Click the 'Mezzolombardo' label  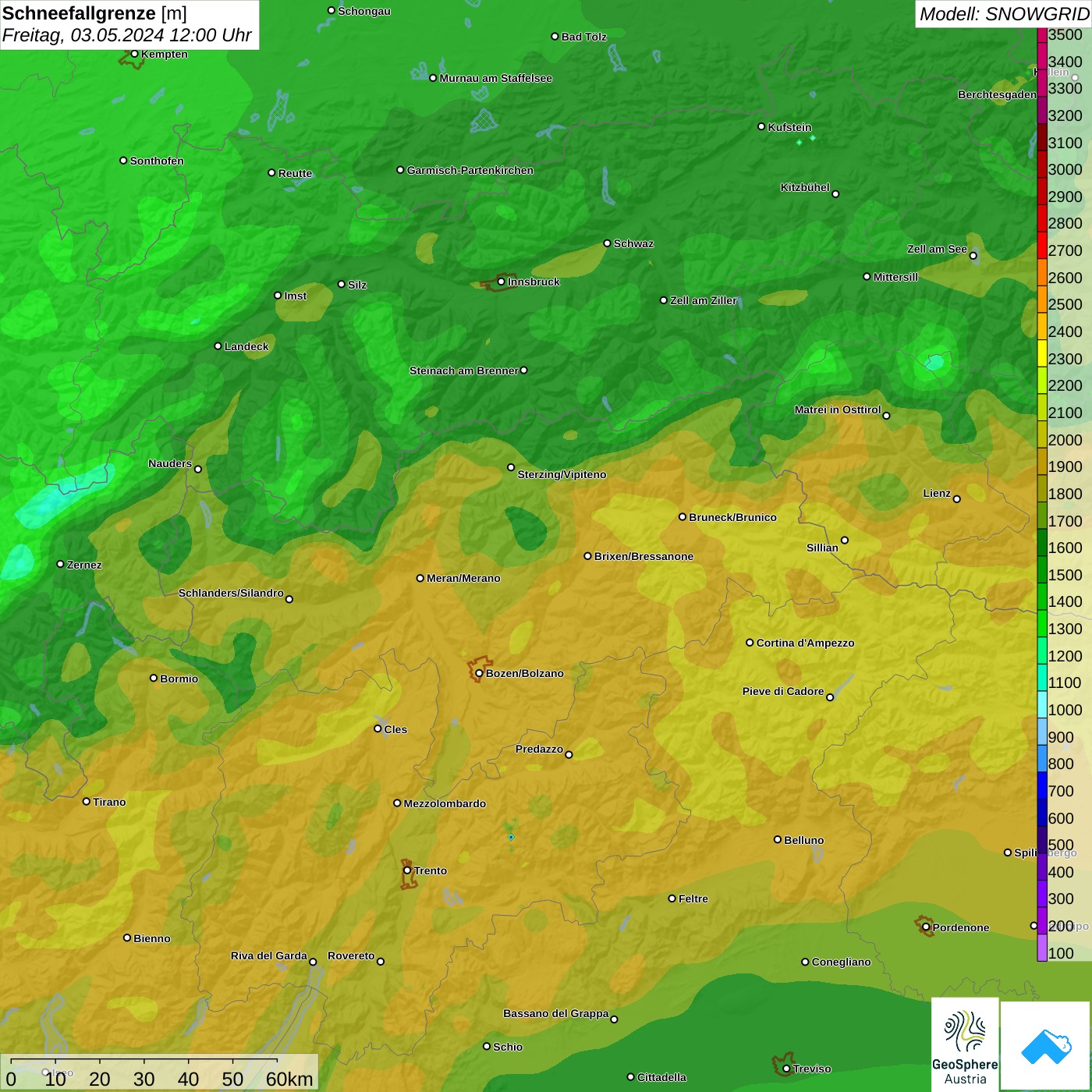445,803
